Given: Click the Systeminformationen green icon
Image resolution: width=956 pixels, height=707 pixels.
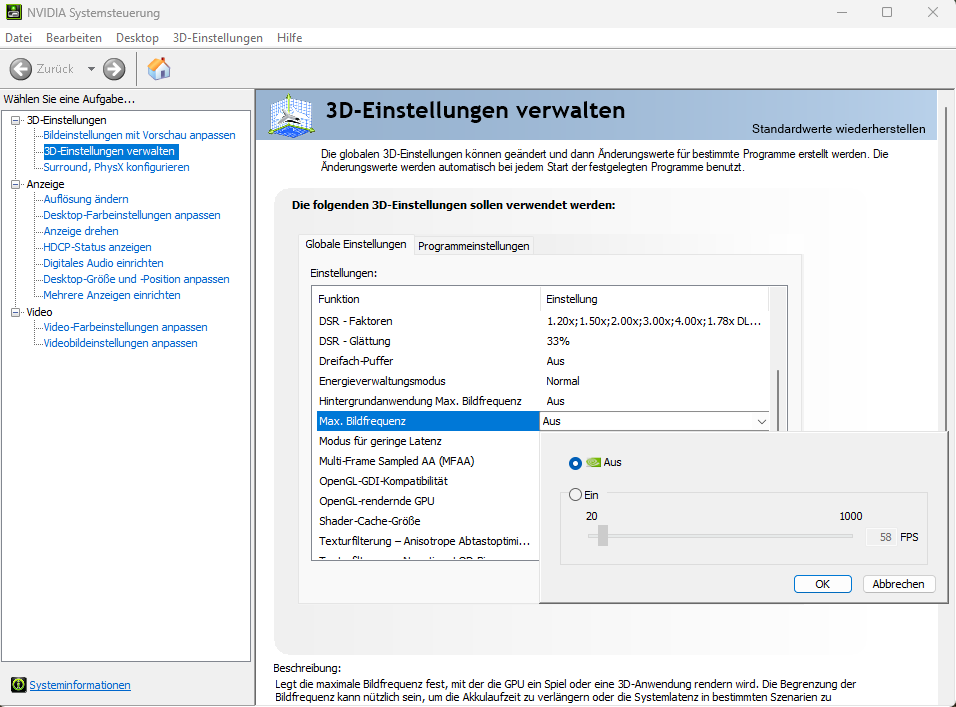Looking at the screenshot, I should [19, 684].
